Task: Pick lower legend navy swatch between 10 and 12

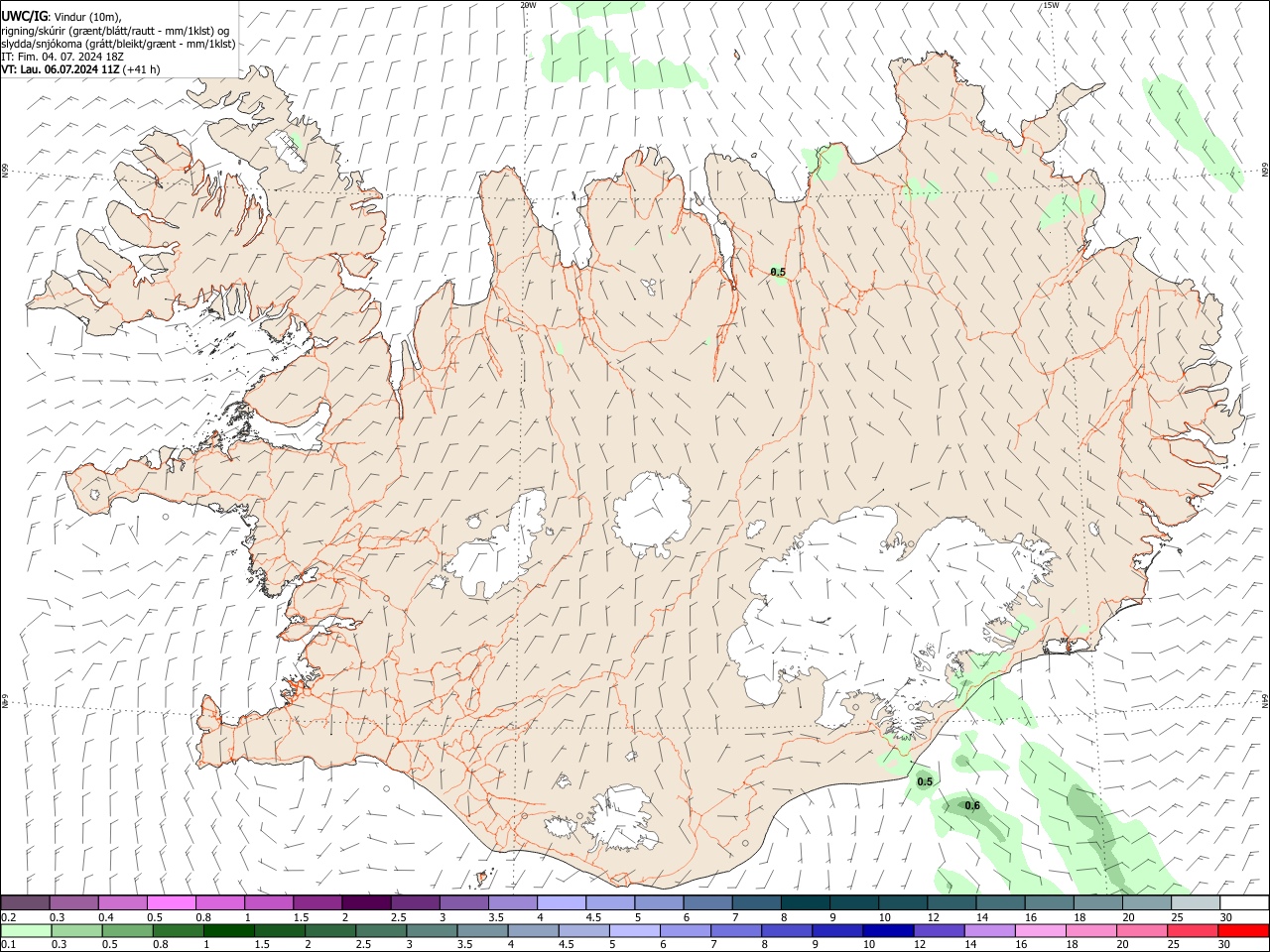Action: (887, 930)
